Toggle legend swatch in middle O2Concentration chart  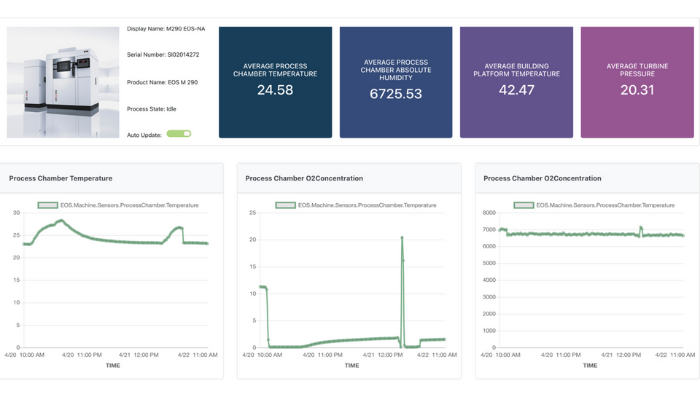(286, 205)
